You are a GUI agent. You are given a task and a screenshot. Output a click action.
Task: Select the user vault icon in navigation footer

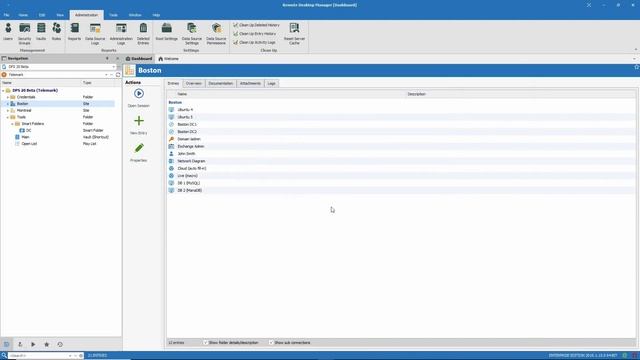point(20,344)
